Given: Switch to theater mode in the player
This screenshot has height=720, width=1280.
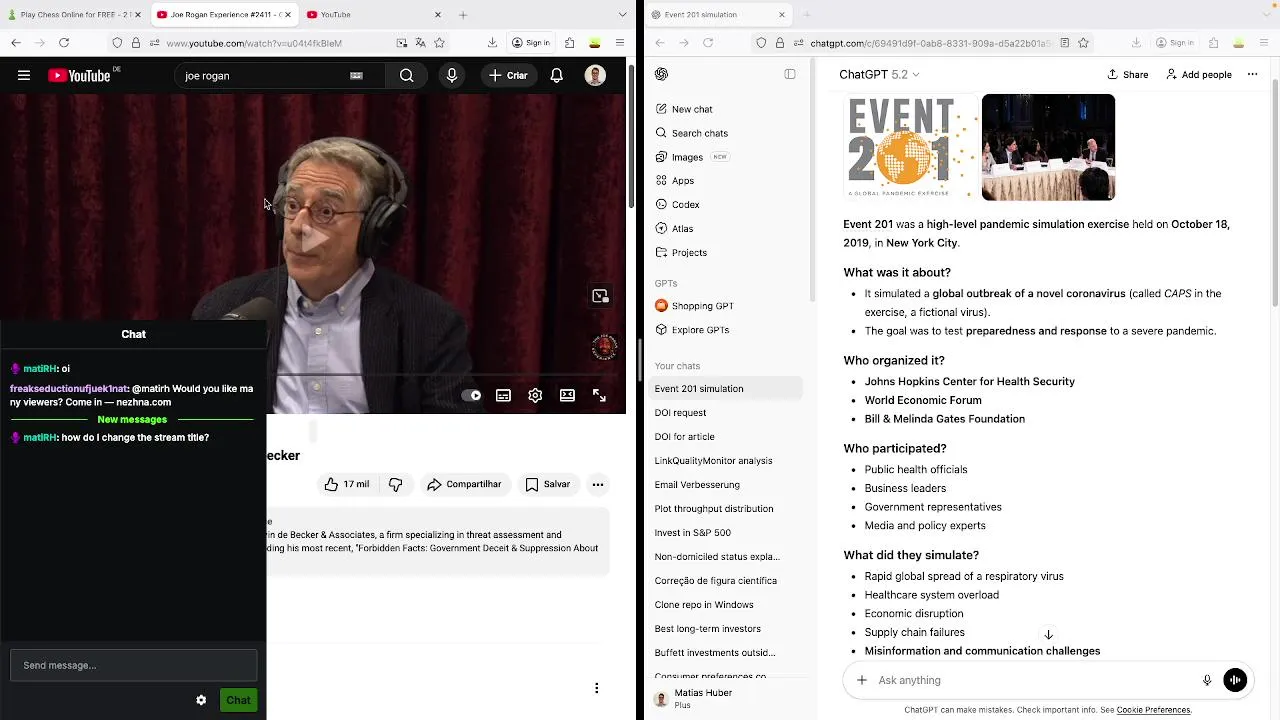Looking at the screenshot, I should 567,395.
